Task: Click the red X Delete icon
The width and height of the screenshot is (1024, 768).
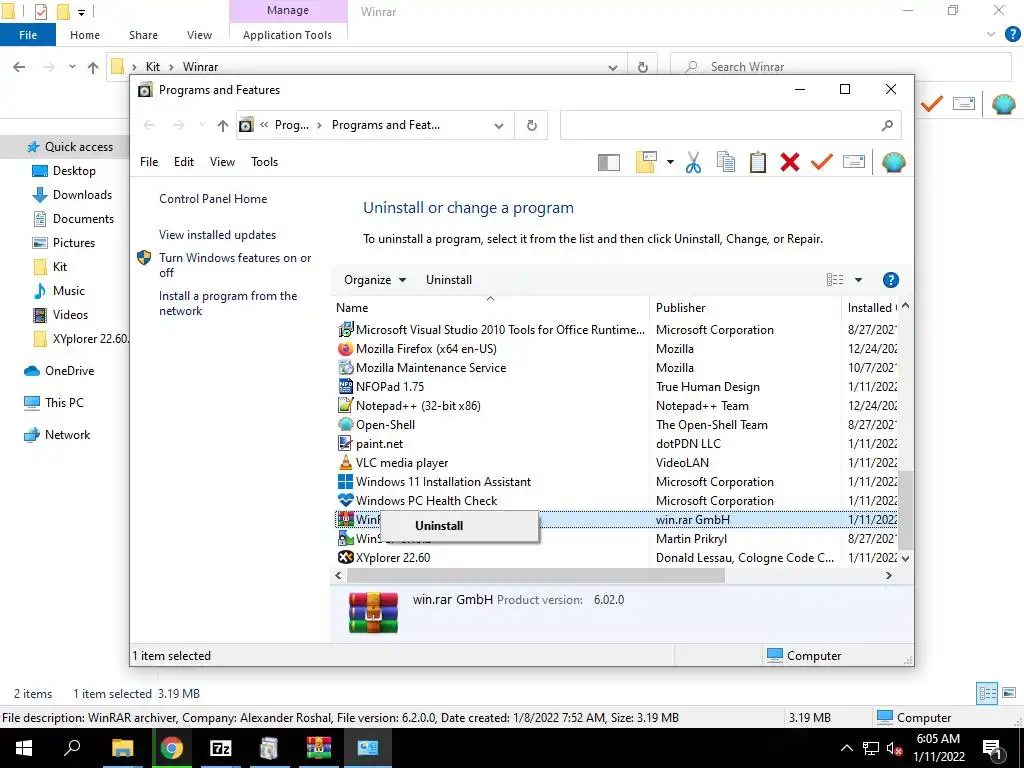Action: pos(790,162)
